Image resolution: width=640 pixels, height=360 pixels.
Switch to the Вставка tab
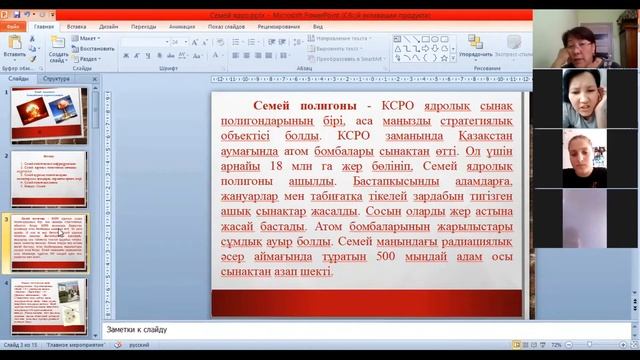click(x=76, y=27)
